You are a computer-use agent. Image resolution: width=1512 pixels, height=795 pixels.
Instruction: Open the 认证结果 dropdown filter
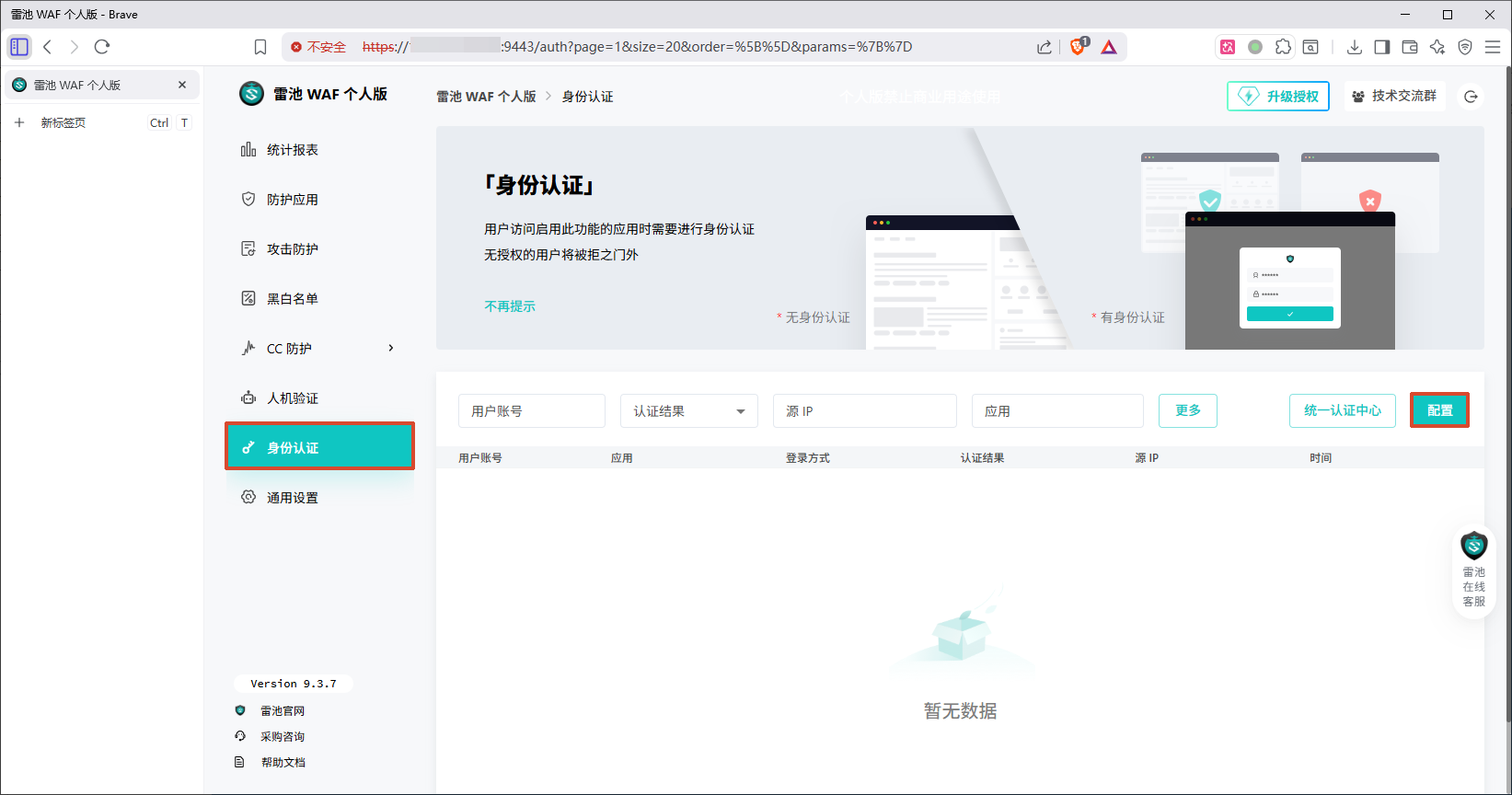pos(689,411)
